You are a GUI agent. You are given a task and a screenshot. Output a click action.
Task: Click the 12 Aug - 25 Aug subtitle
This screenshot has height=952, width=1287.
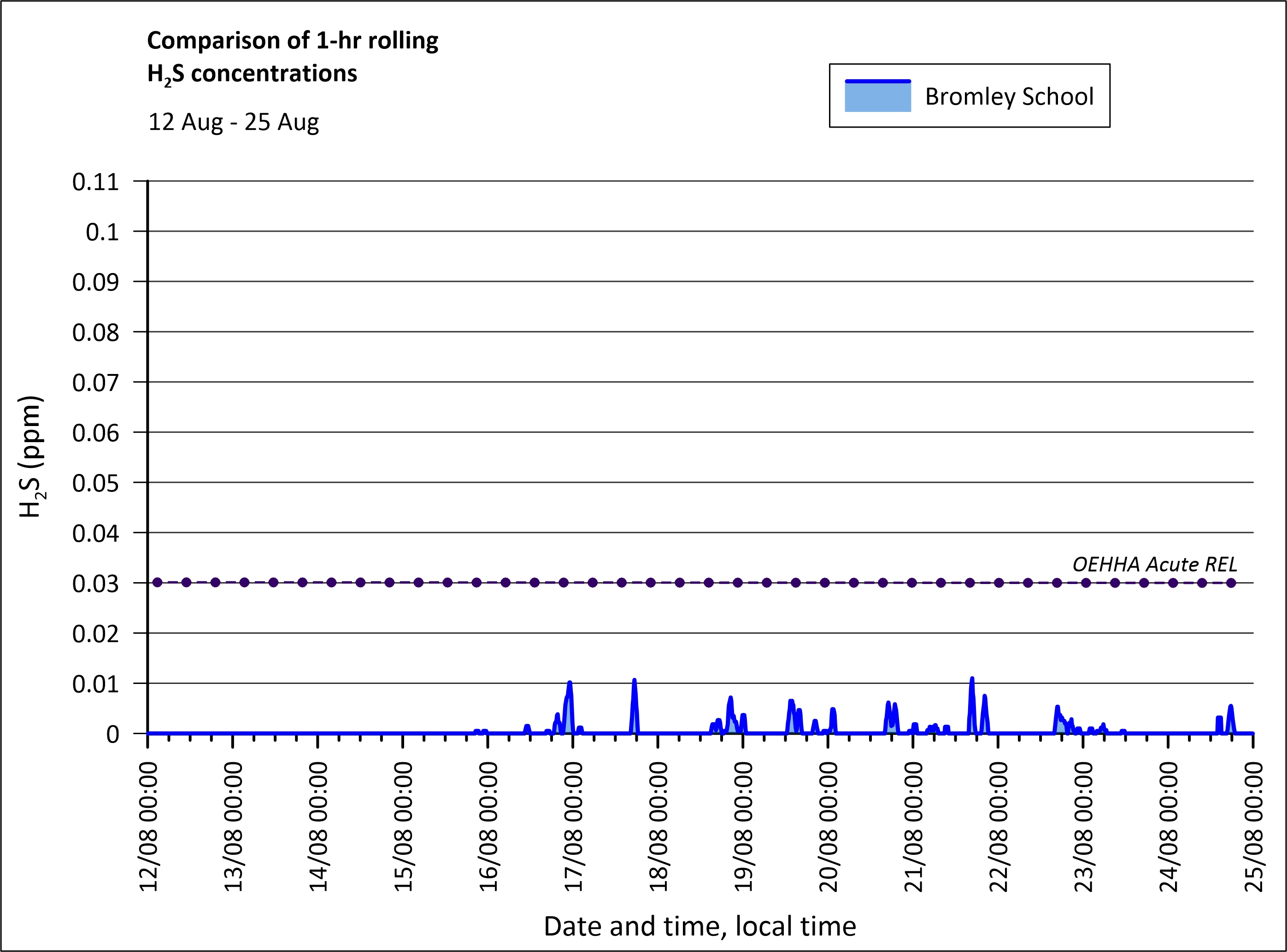[234, 122]
